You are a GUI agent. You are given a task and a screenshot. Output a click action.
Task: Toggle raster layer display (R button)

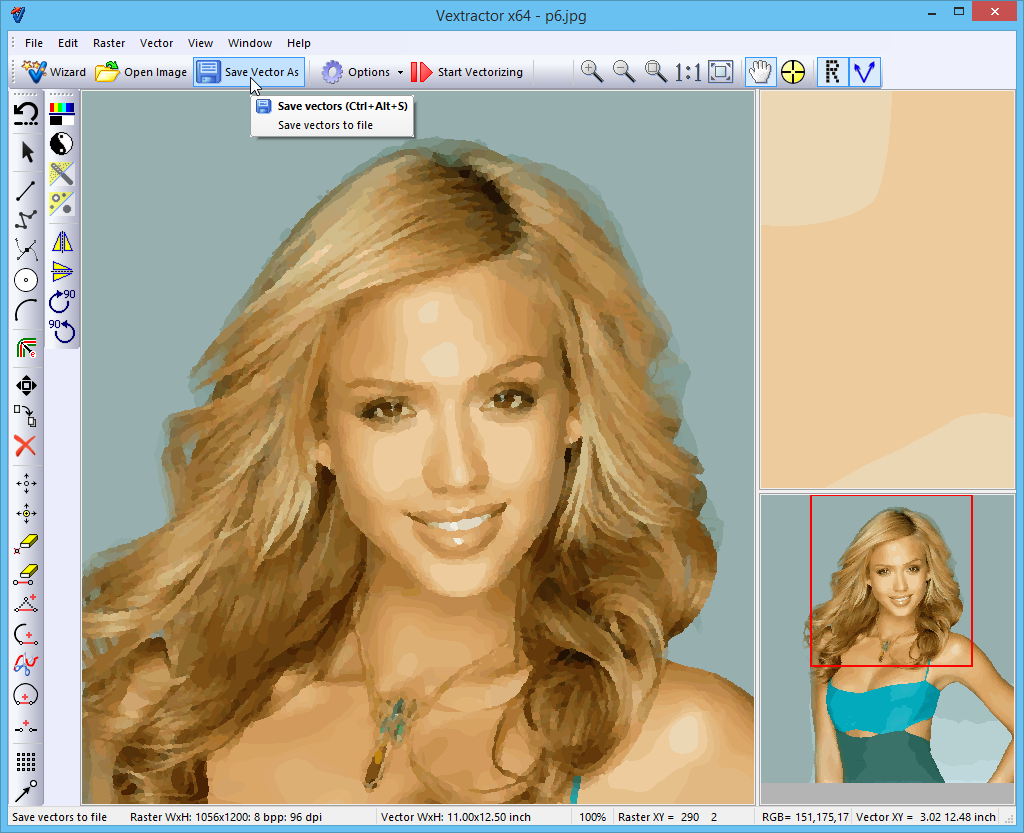pyautogui.click(x=832, y=72)
